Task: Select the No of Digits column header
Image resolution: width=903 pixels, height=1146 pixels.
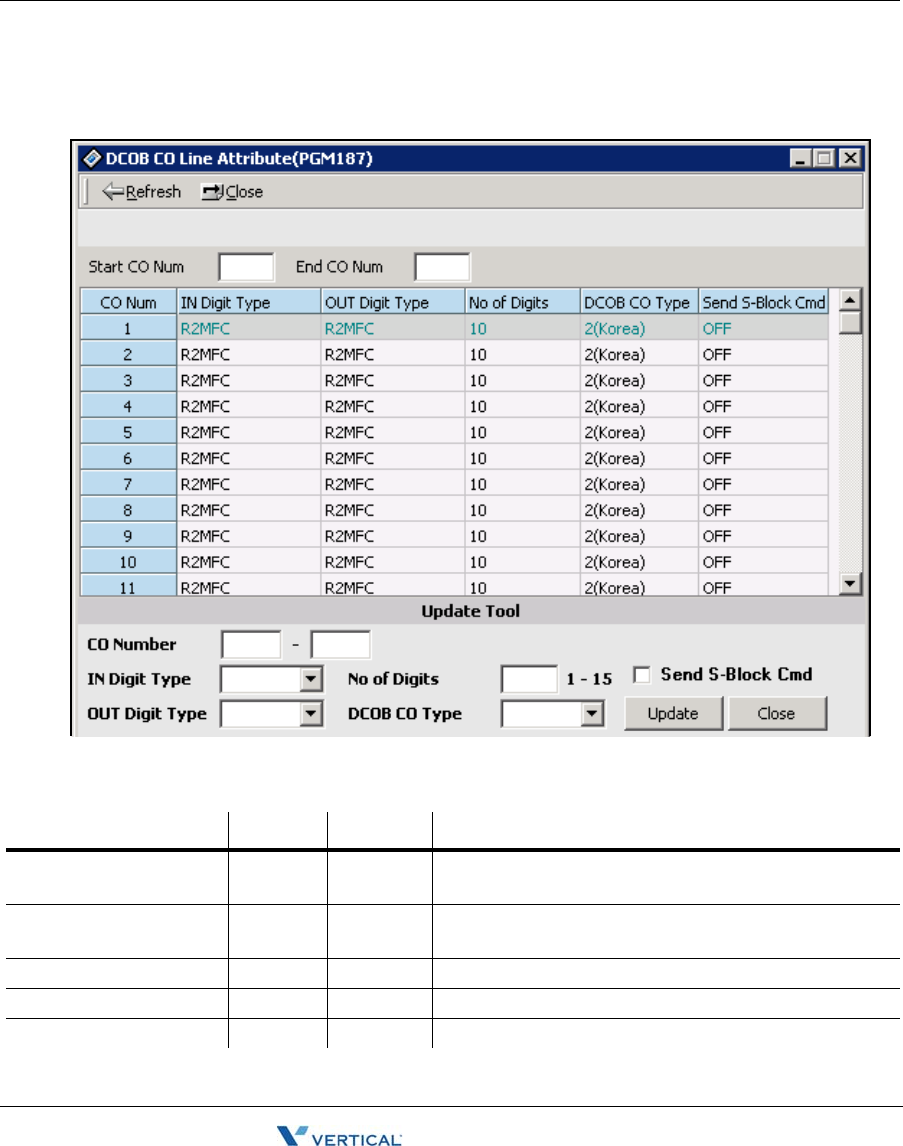Action: tap(523, 302)
